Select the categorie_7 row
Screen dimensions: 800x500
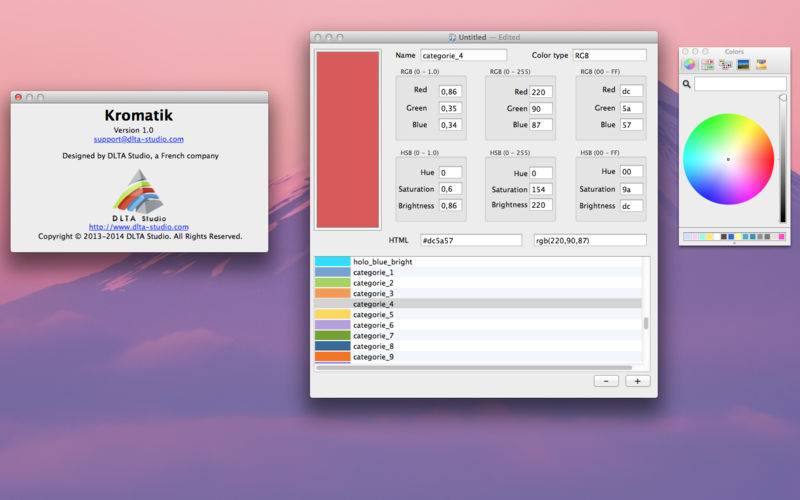pos(478,336)
